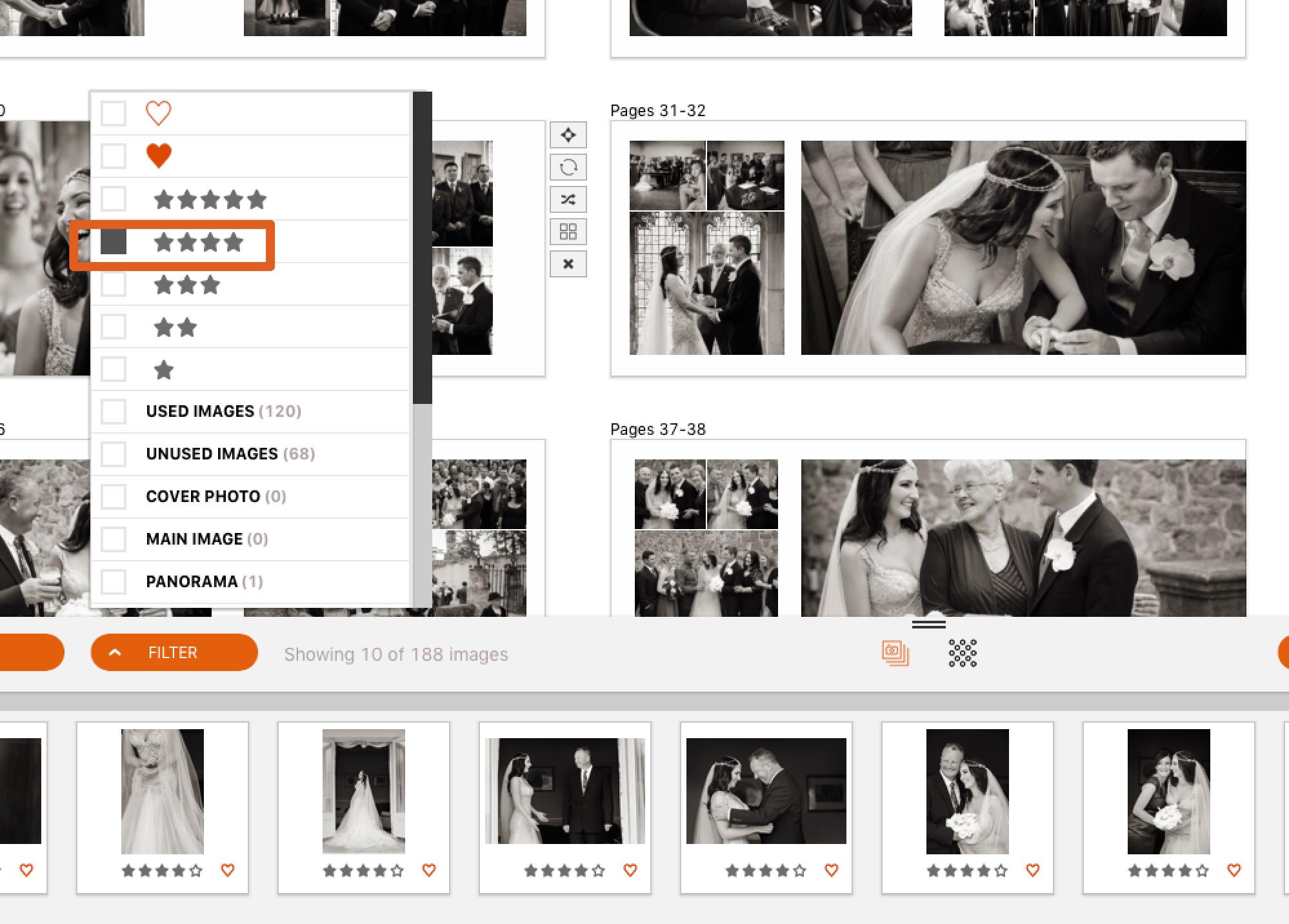Click the move/position spread icon

click(x=568, y=135)
